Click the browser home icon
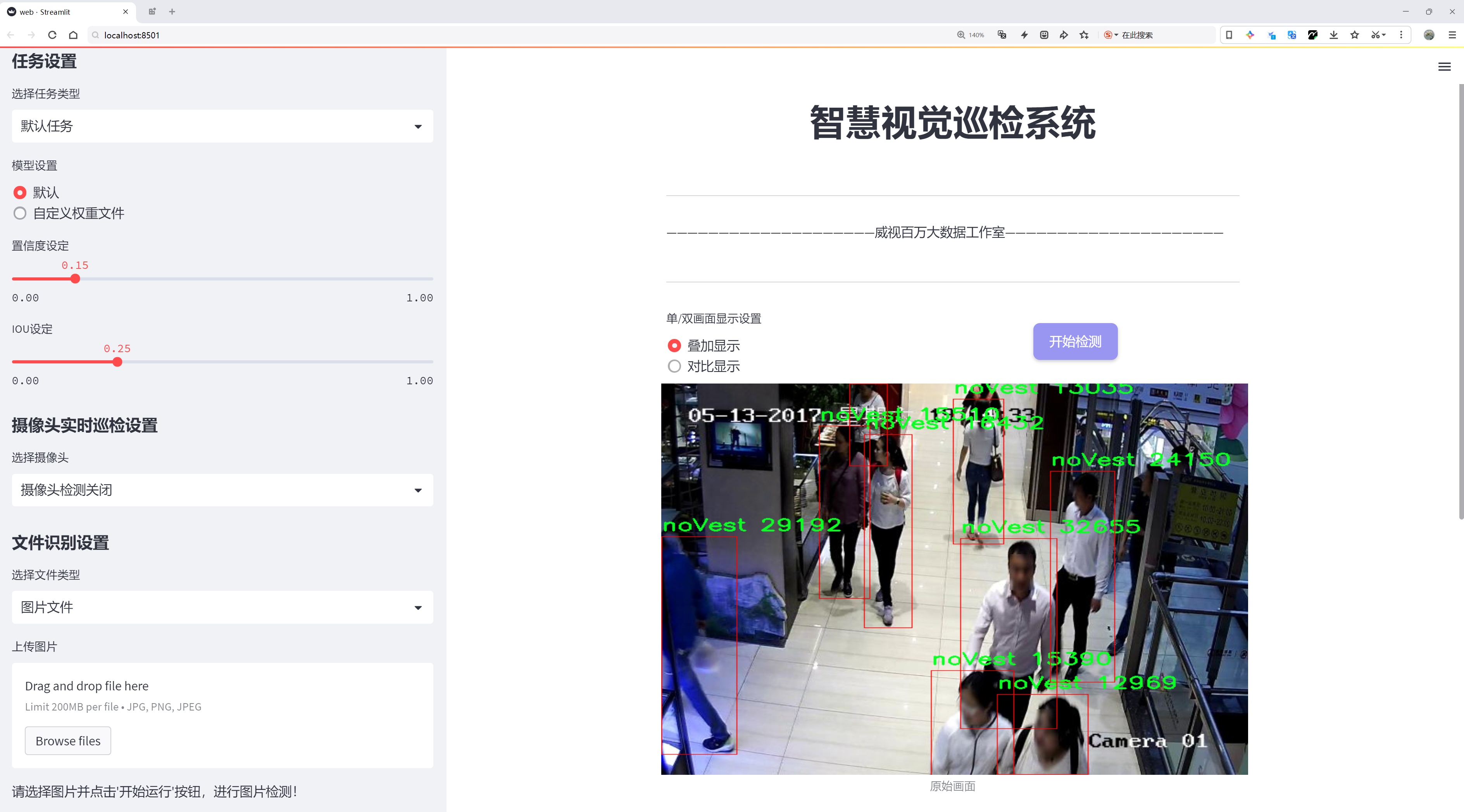Screen dimensions: 1464x812 point(73,35)
